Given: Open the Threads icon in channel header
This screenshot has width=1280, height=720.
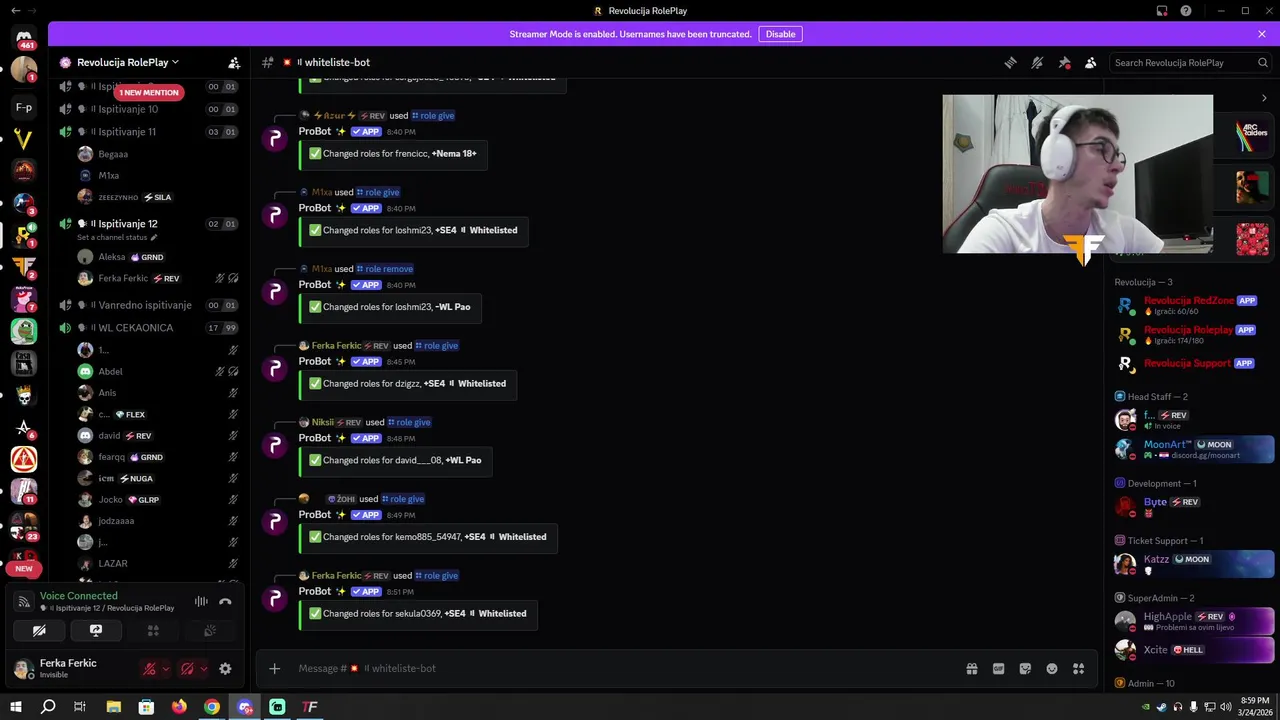Looking at the screenshot, I should click(x=1010, y=62).
